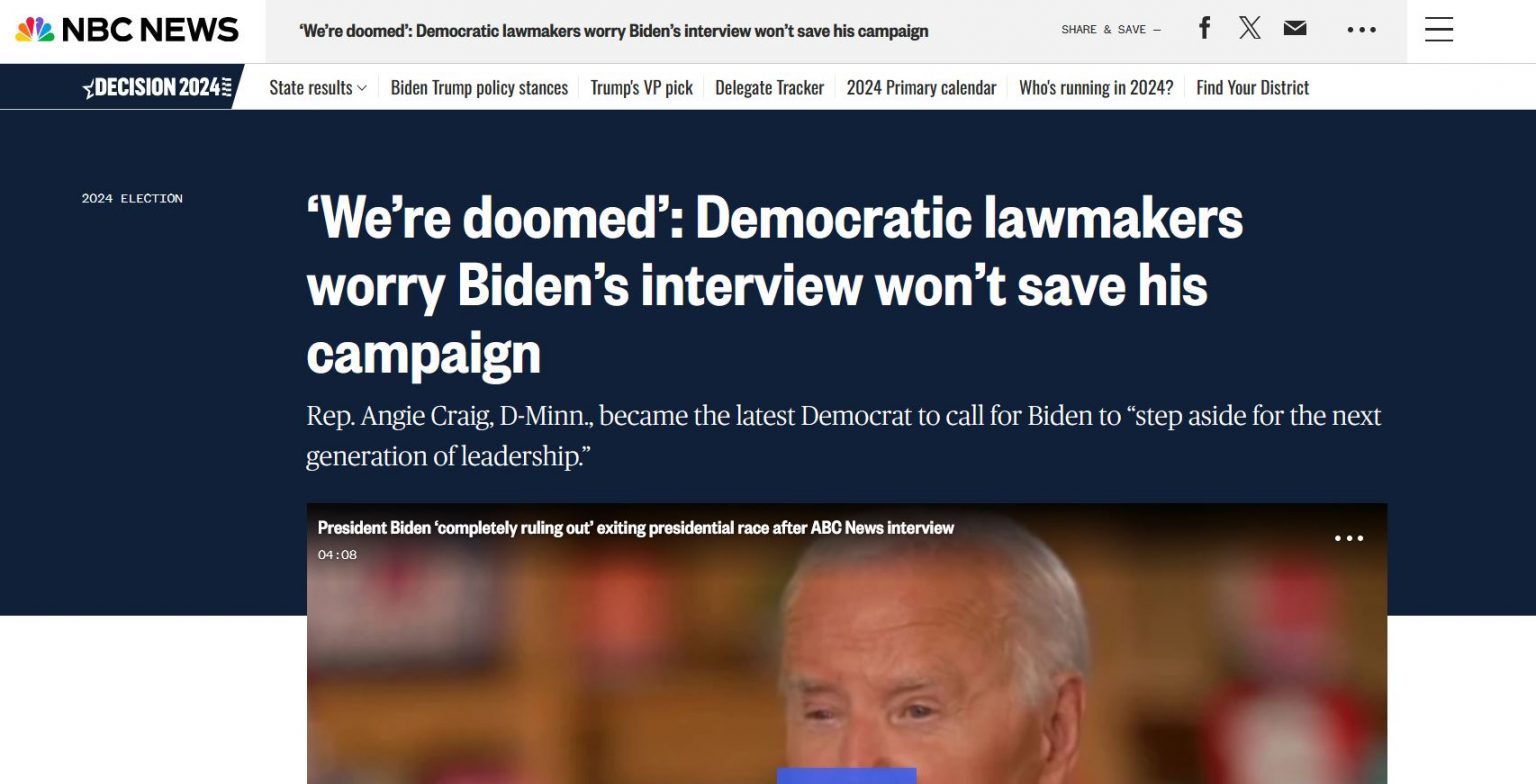Open the Delegate Tracker
1536x784 pixels.
pos(769,88)
